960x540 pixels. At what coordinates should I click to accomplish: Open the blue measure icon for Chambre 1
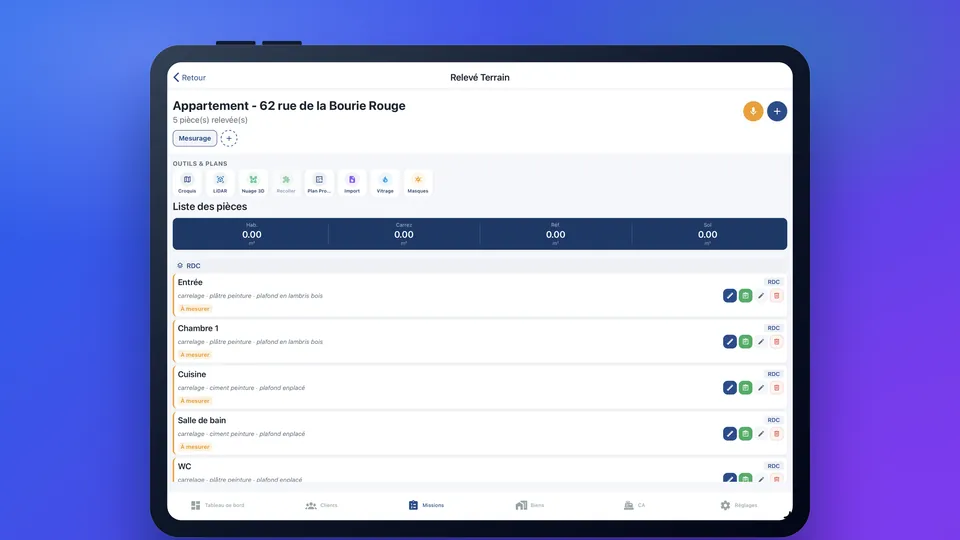tap(730, 342)
